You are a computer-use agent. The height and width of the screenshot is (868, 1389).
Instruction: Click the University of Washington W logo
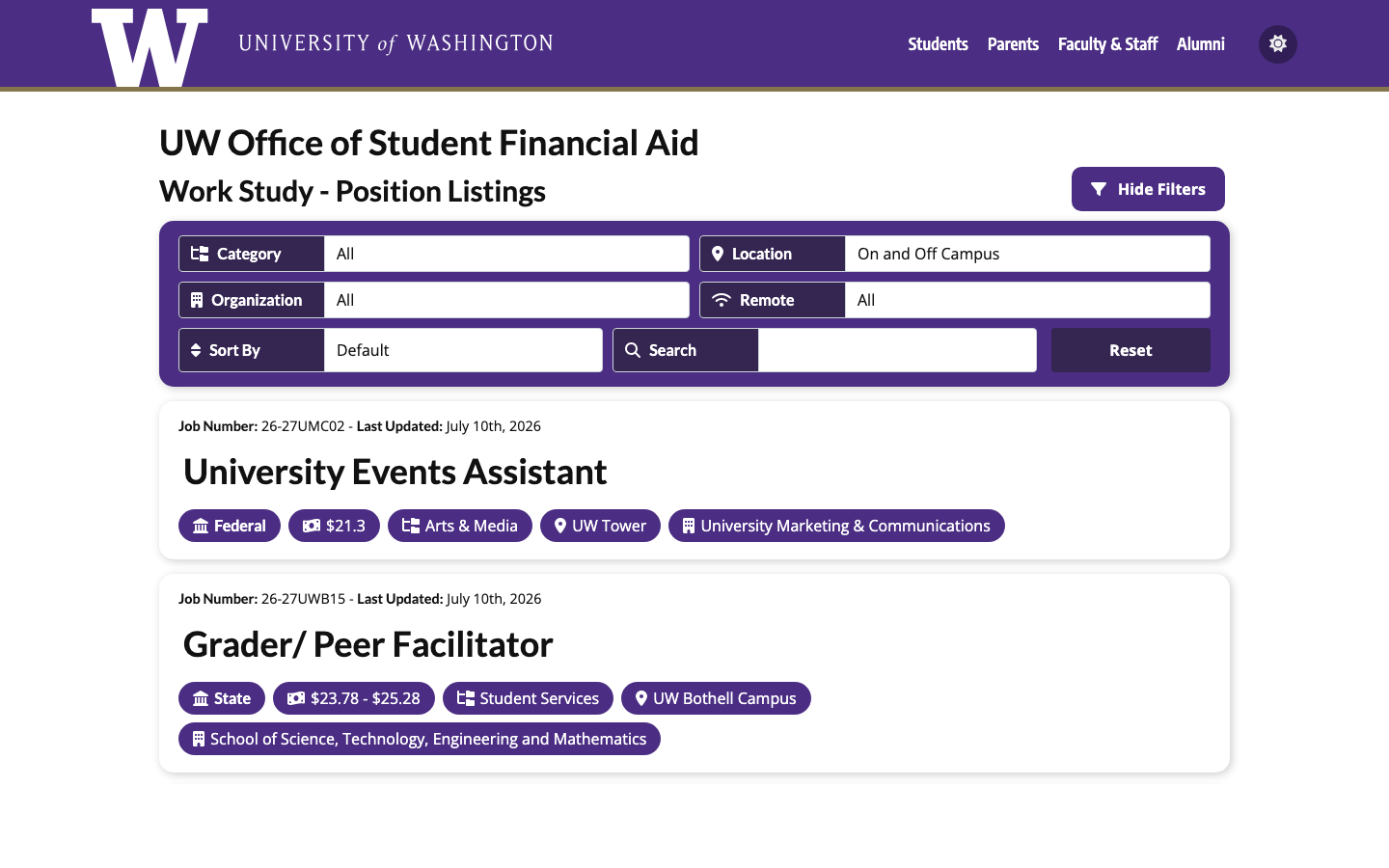(150, 46)
